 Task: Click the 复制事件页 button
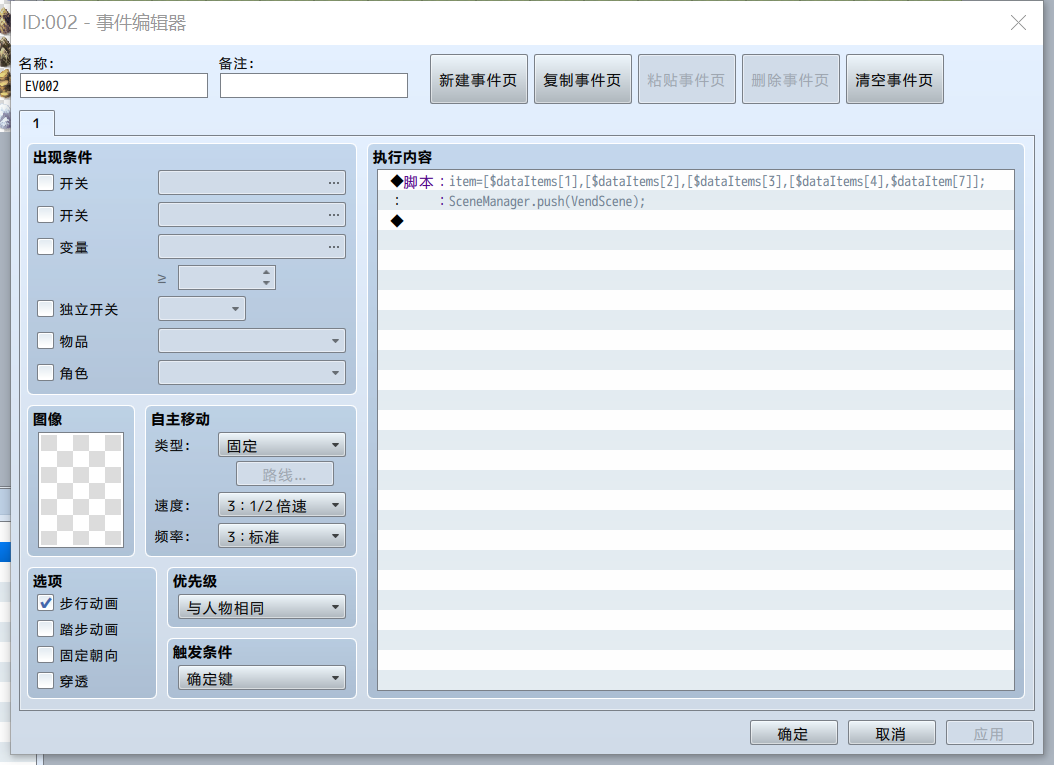(582, 79)
